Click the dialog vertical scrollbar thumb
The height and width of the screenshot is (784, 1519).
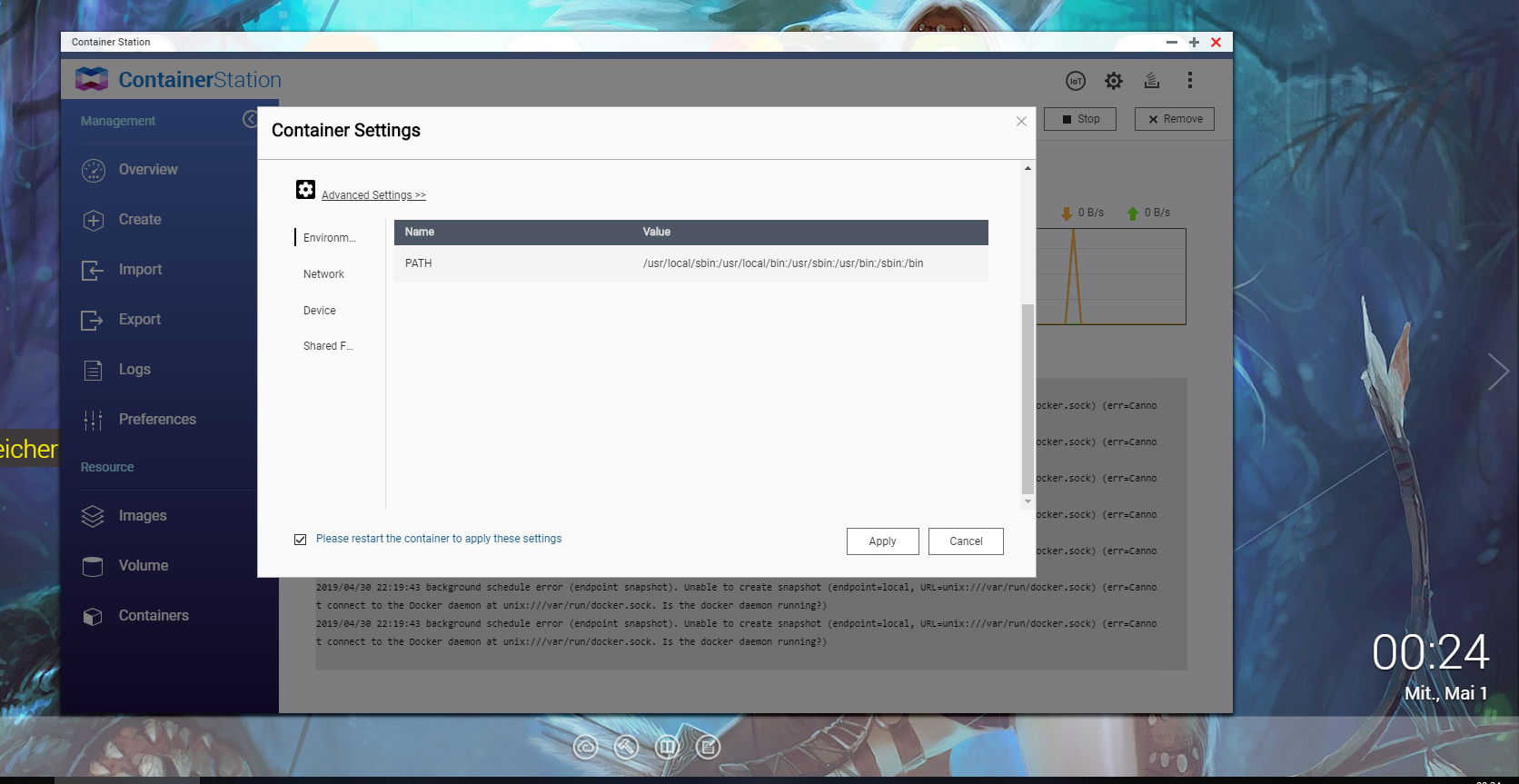pyautogui.click(x=1028, y=399)
